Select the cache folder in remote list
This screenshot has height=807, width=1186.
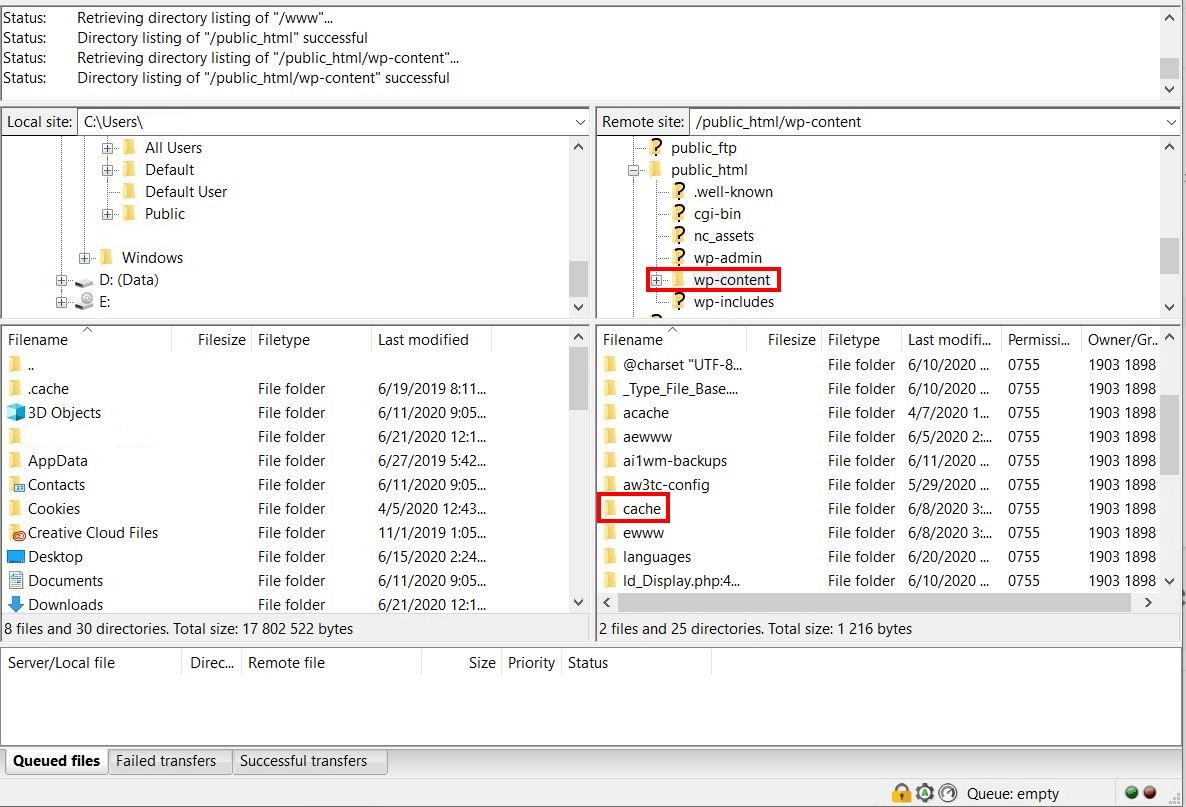click(x=641, y=509)
